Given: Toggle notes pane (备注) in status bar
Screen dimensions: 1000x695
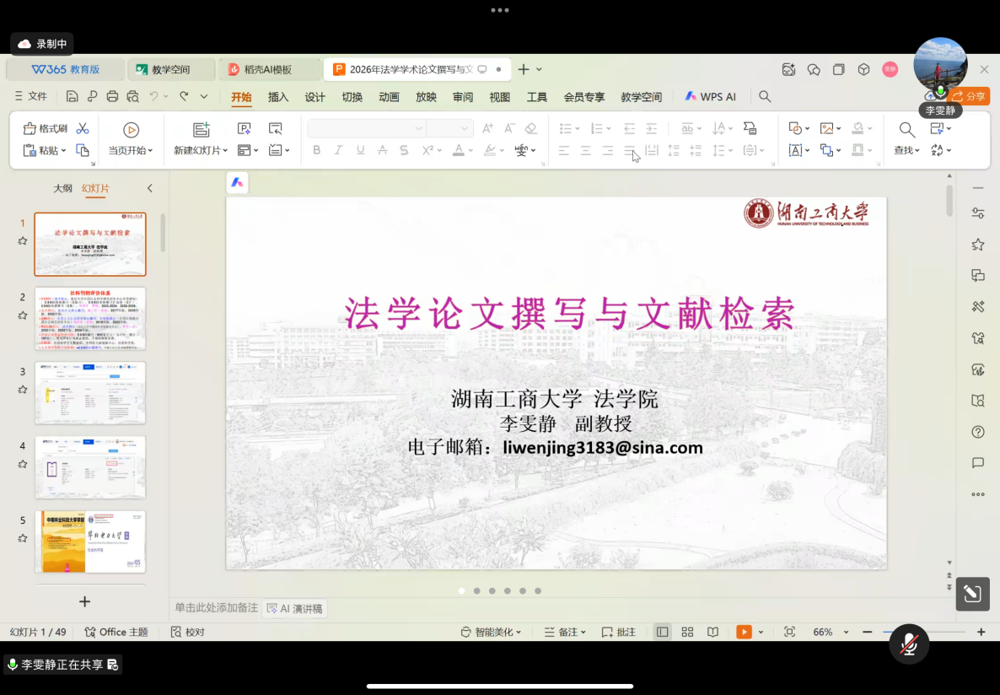Looking at the screenshot, I should click(x=564, y=632).
